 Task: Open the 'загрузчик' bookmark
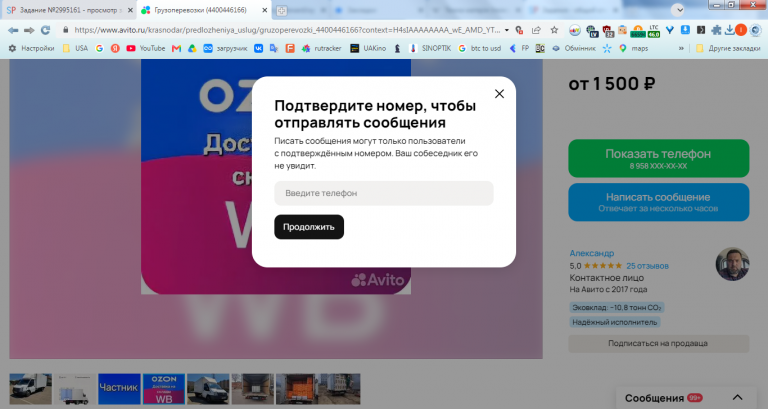tap(225, 48)
